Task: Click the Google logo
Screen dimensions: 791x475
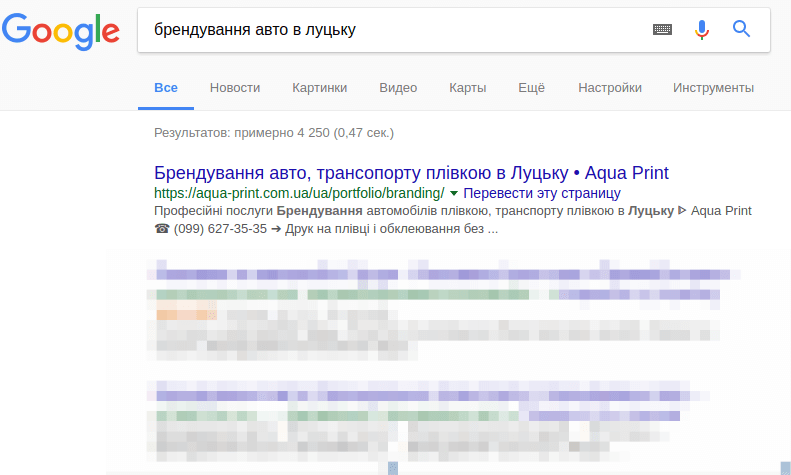Action: 61,31
